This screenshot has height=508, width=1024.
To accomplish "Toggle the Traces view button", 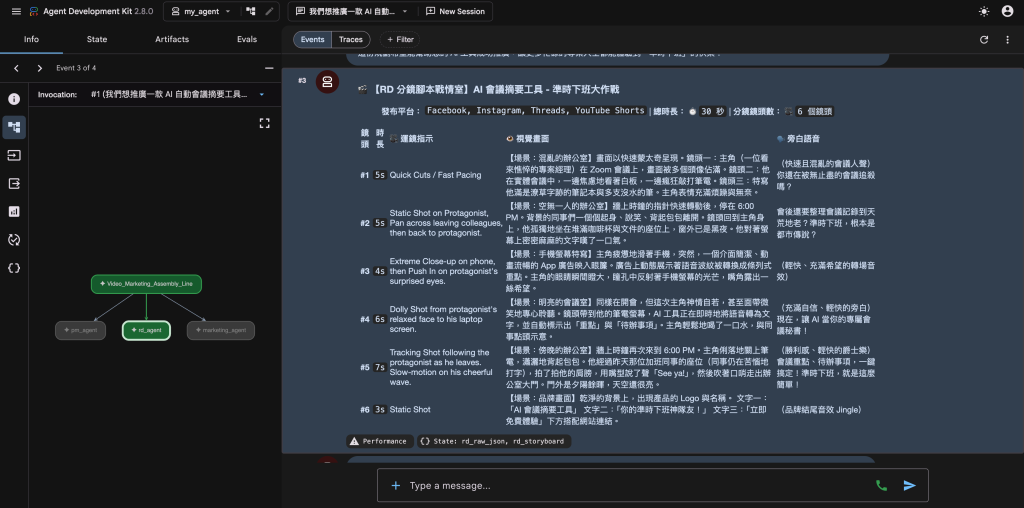I will point(351,40).
